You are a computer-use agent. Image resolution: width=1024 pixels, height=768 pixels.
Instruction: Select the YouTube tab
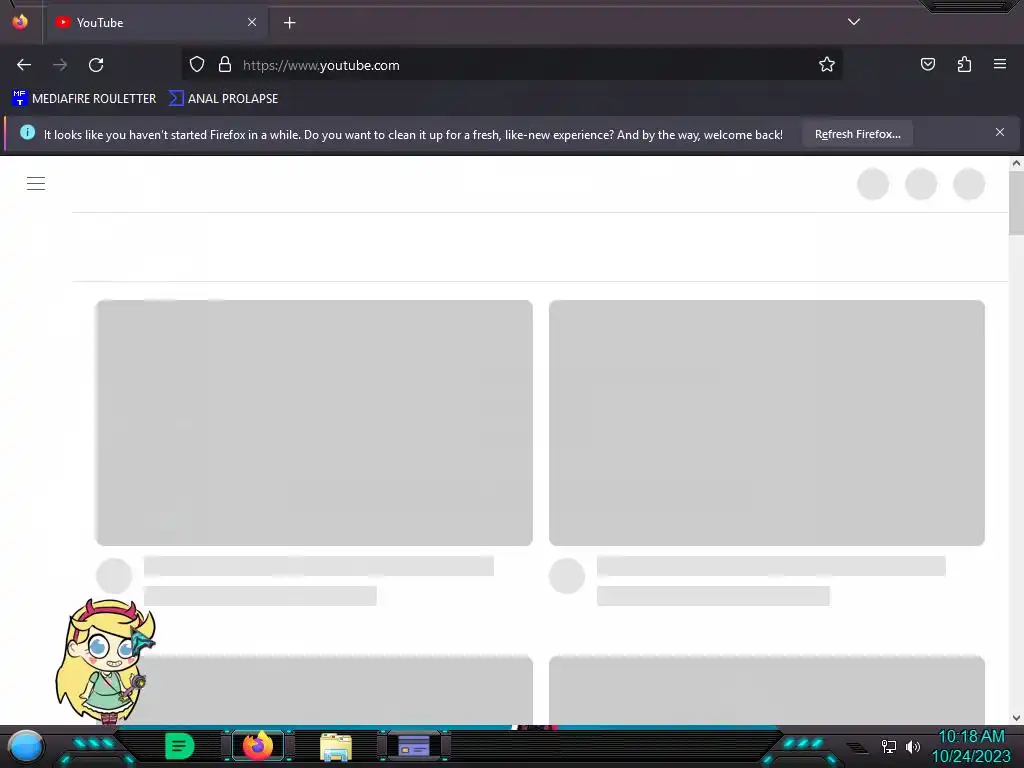156,23
